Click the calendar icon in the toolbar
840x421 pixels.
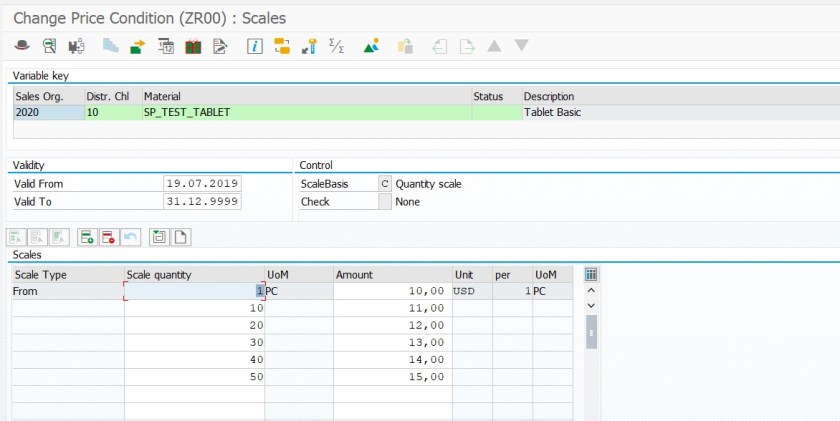click(x=166, y=46)
